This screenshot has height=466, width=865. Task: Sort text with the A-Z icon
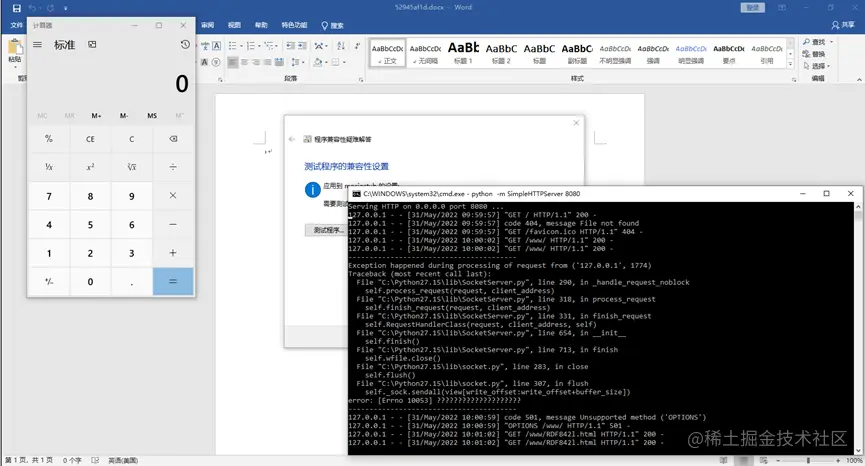[x=340, y=46]
